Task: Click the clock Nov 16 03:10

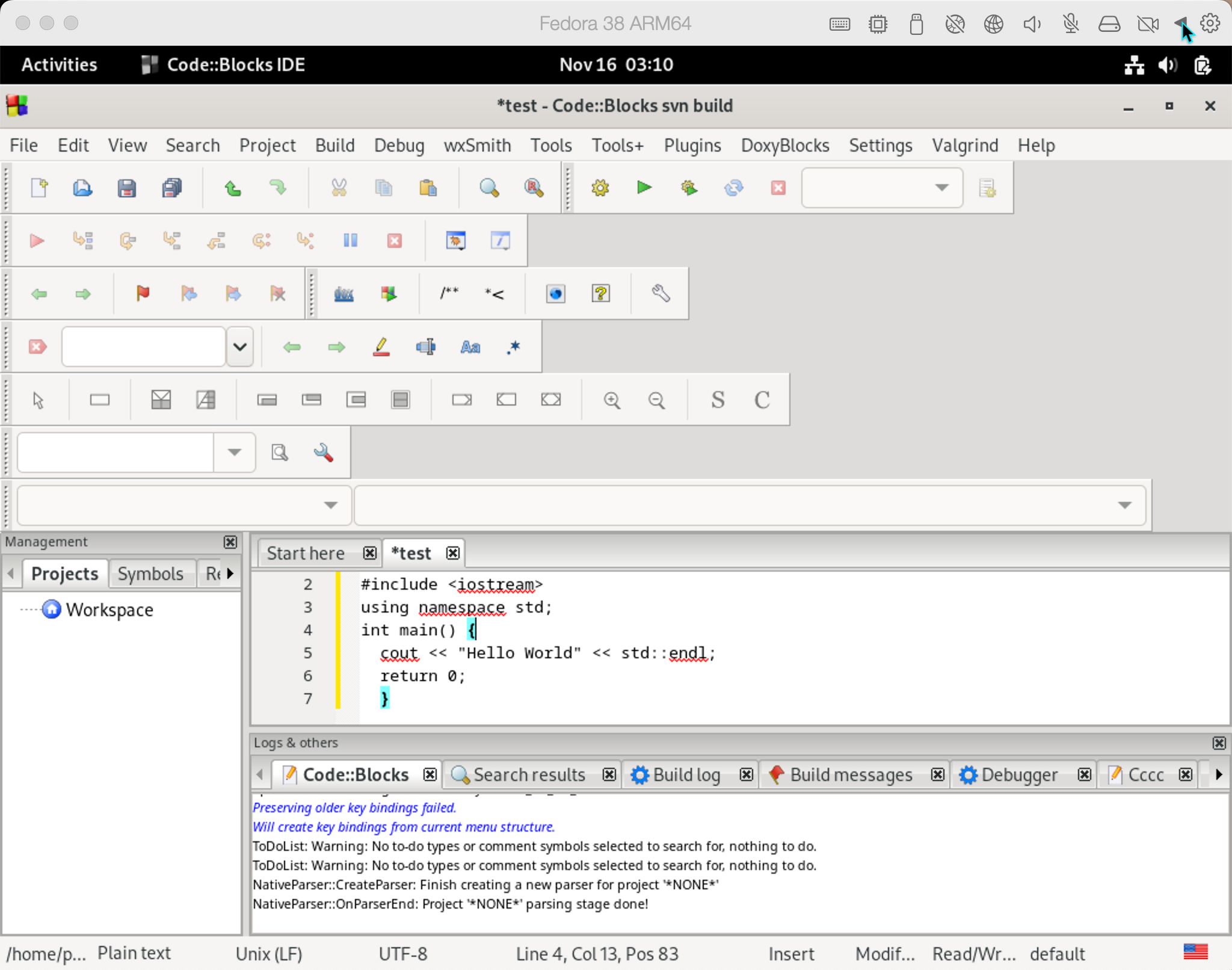Action: (616, 64)
